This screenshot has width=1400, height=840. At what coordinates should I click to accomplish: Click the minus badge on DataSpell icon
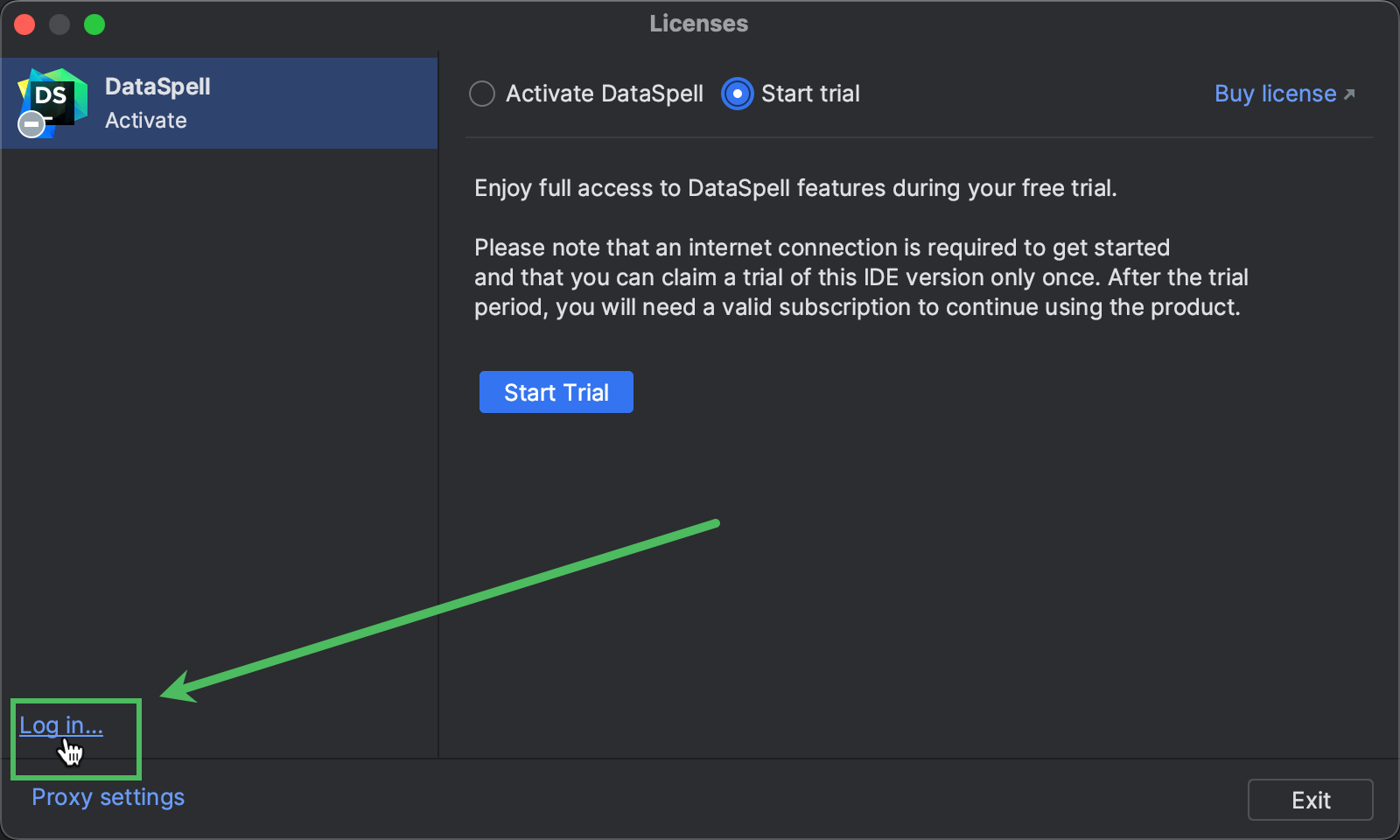pos(31,124)
